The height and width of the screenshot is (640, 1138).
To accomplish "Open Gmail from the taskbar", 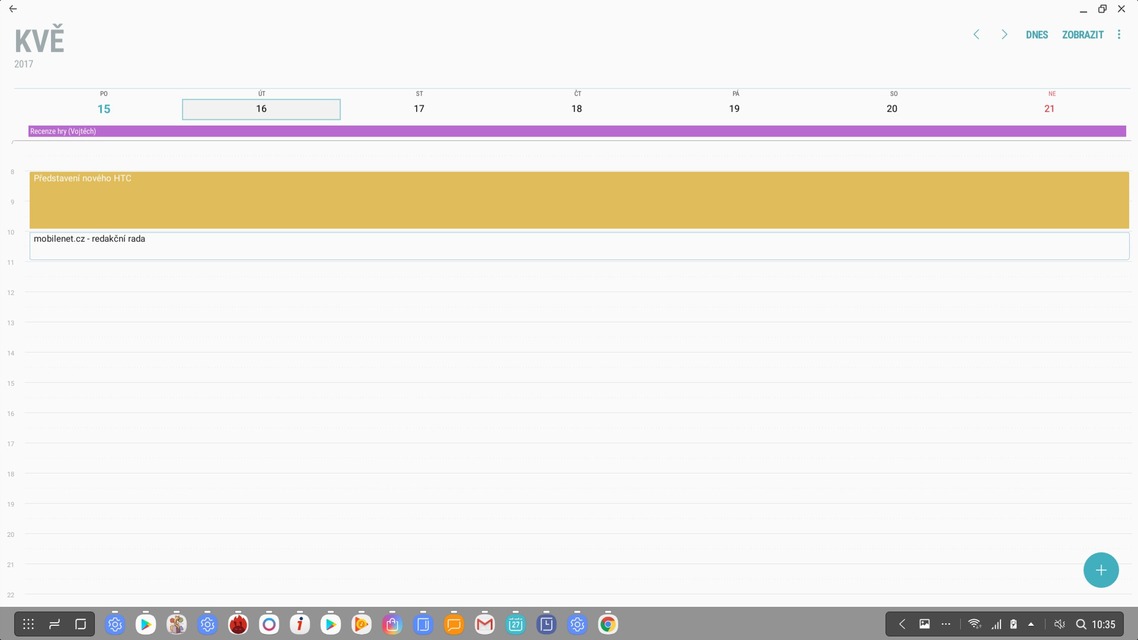I will click(x=485, y=625).
